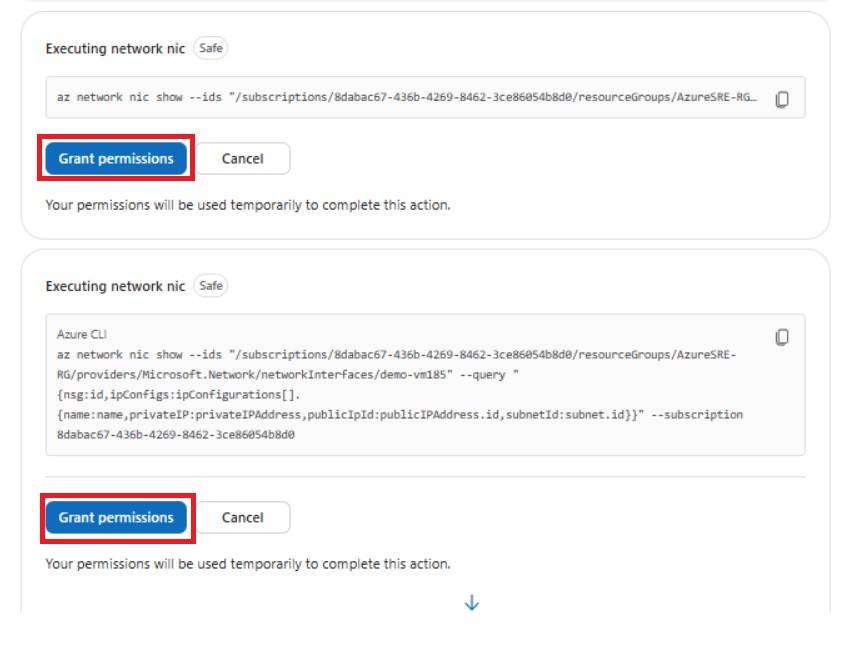
Task: Copy the truncated command in the top card
Action: [782, 99]
